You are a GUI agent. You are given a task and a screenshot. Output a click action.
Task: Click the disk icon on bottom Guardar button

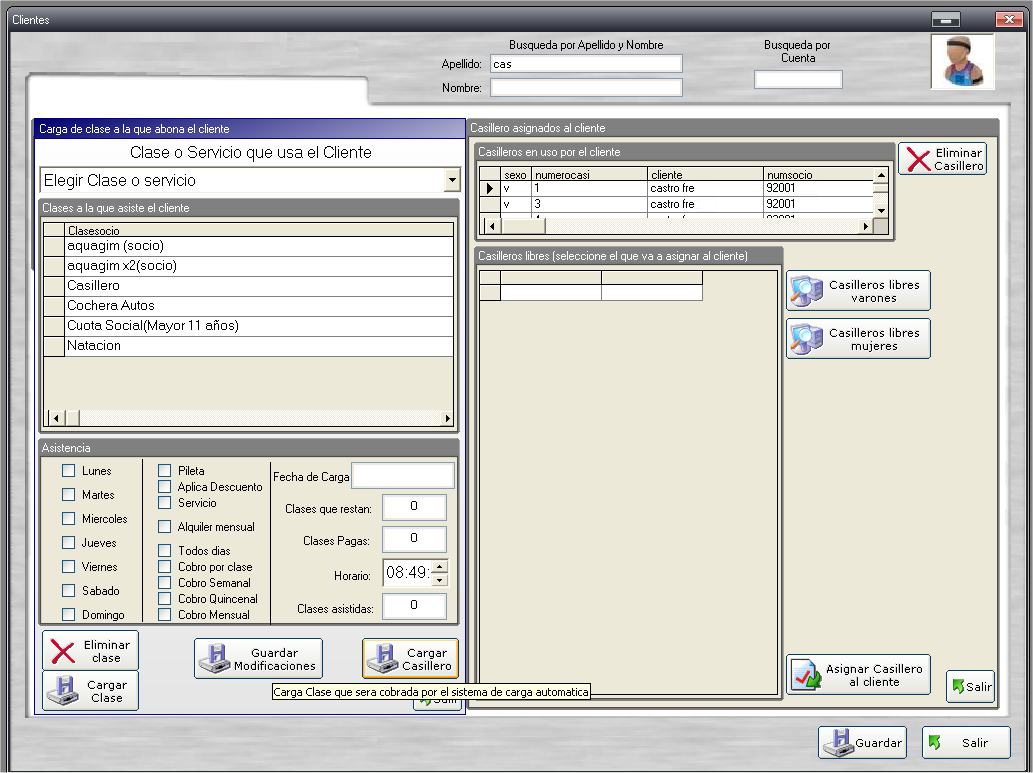tap(839, 743)
